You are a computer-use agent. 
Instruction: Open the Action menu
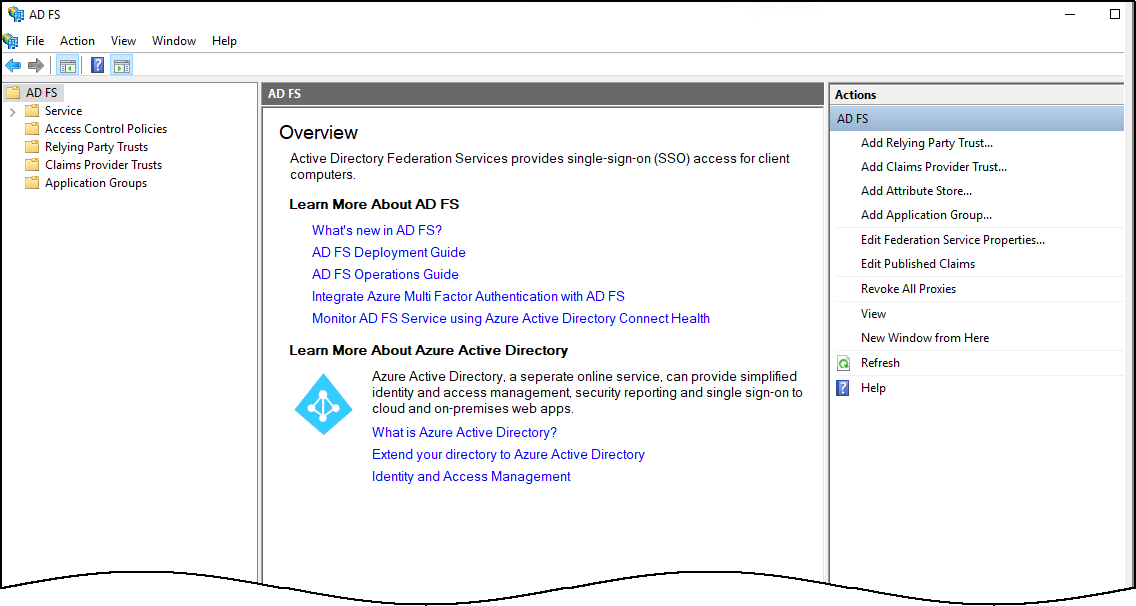point(77,41)
